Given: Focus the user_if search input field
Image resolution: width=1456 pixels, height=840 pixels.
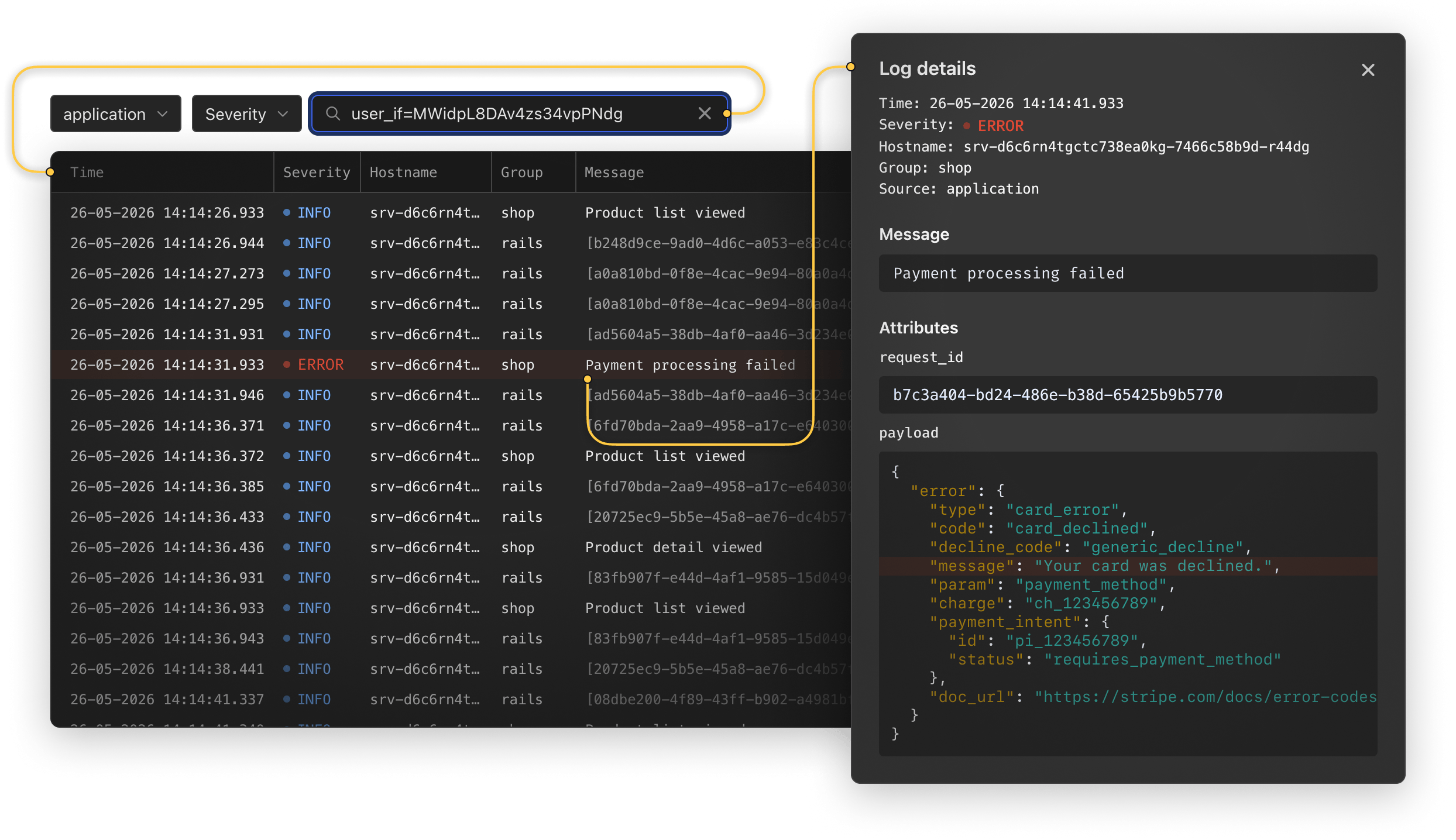Looking at the screenshot, I should (518, 113).
